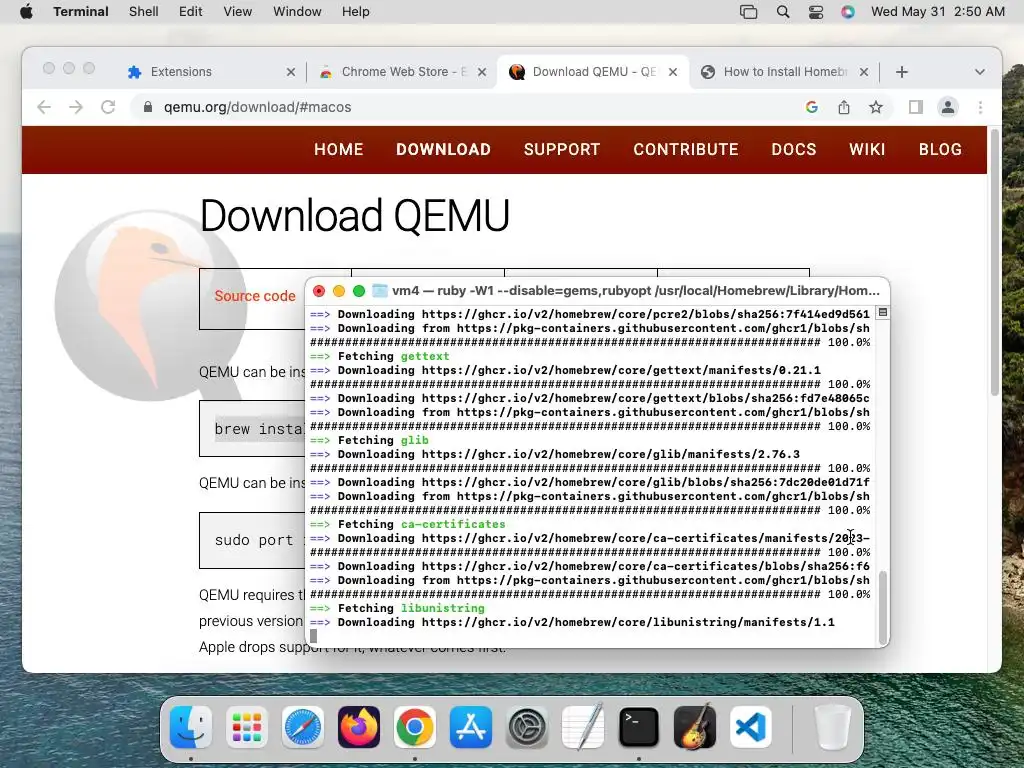Open the Trash in the dock
1024x768 pixels.
(x=833, y=727)
